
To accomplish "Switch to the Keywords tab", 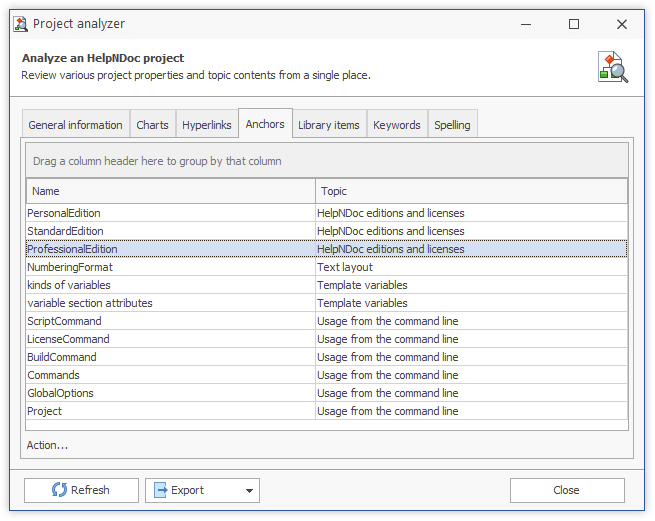I will [x=397, y=125].
